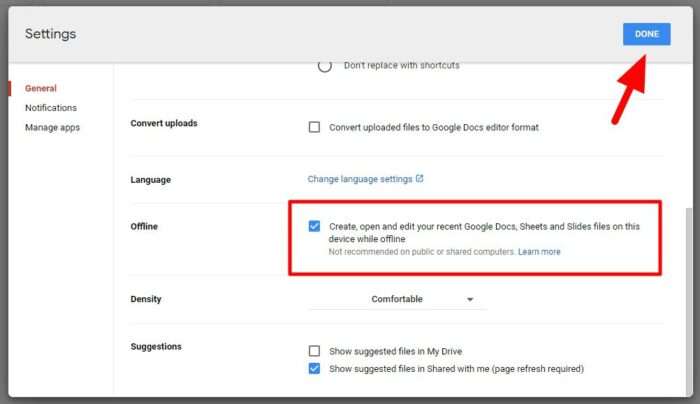The width and height of the screenshot is (700, 404).
Task: Follow the Learn more link under Offline
Action: (x=539, y=252)
